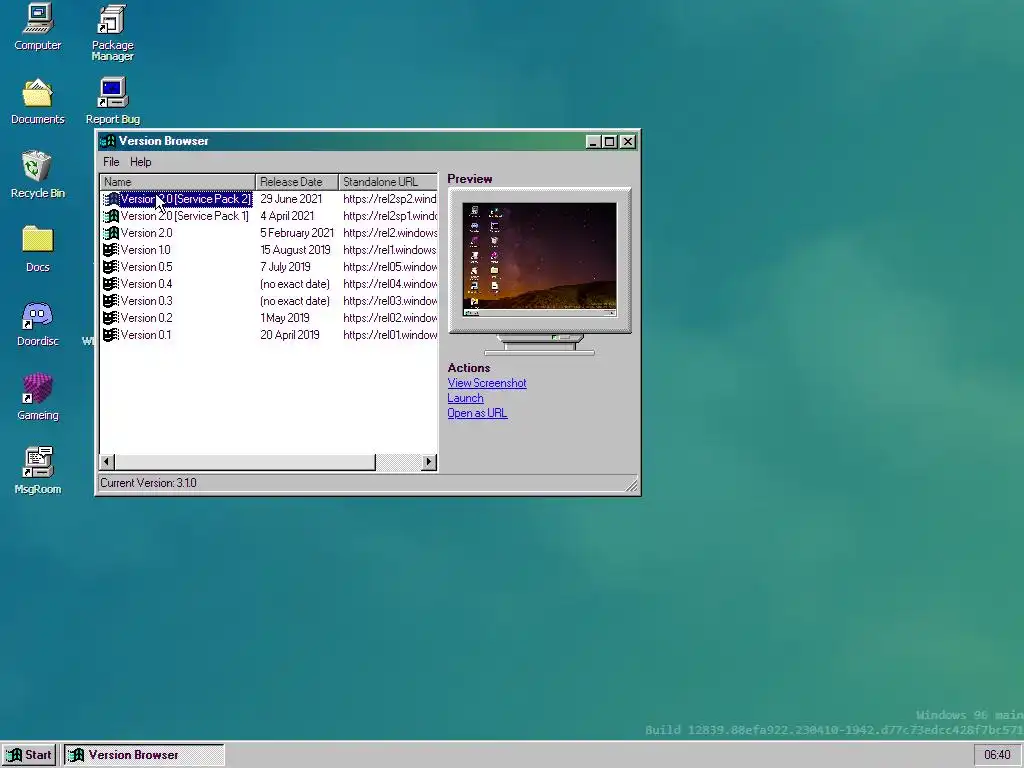
Task: Click the 20 April 2019 release date
Action: (x=289, y=335)
